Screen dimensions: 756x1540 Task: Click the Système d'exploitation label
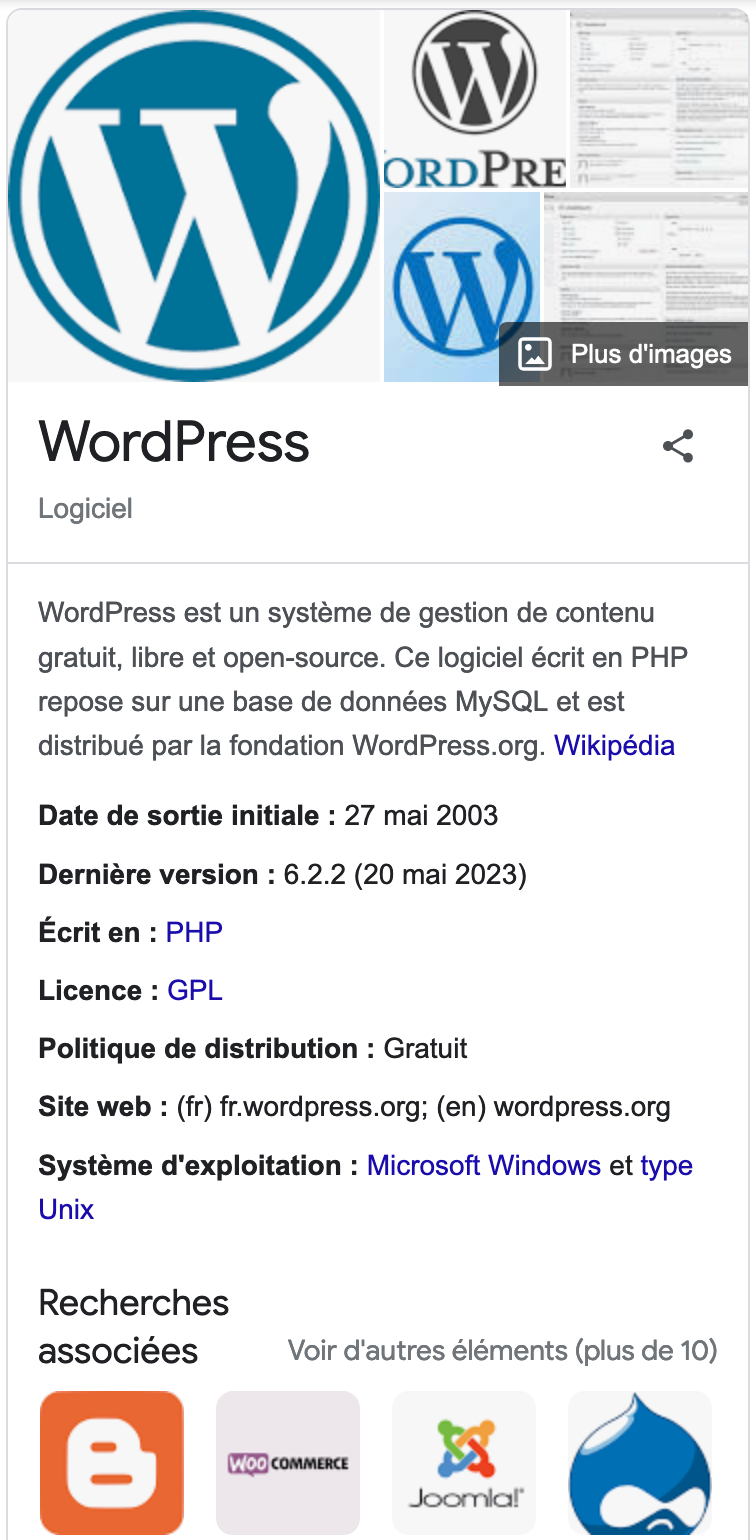tap(198, 1165)
